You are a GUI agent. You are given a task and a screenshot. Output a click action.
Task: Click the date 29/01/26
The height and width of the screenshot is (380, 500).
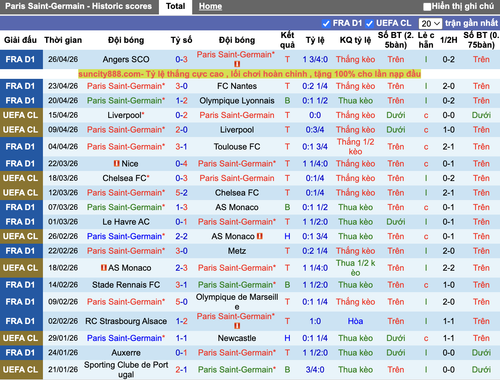click(63, 338)
